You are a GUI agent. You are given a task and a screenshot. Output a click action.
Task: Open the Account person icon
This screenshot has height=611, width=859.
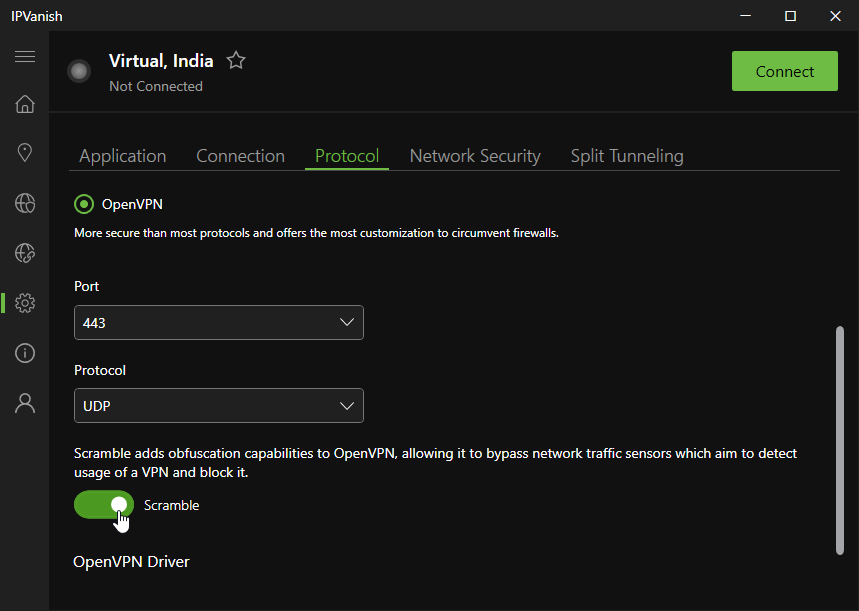[25, 403]
